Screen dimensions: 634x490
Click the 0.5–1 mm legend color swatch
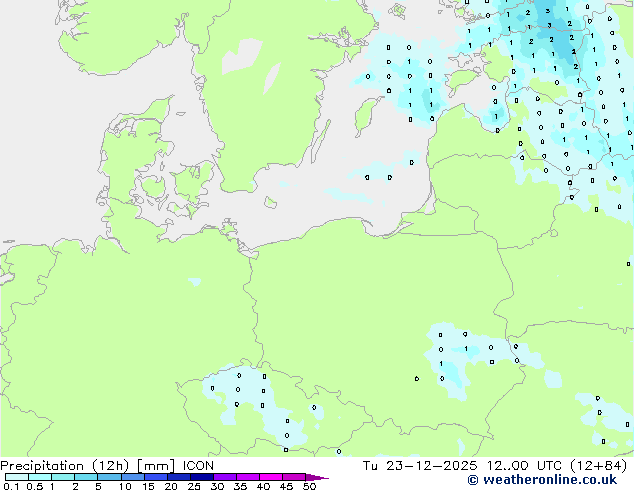click(x=40, y=477)
